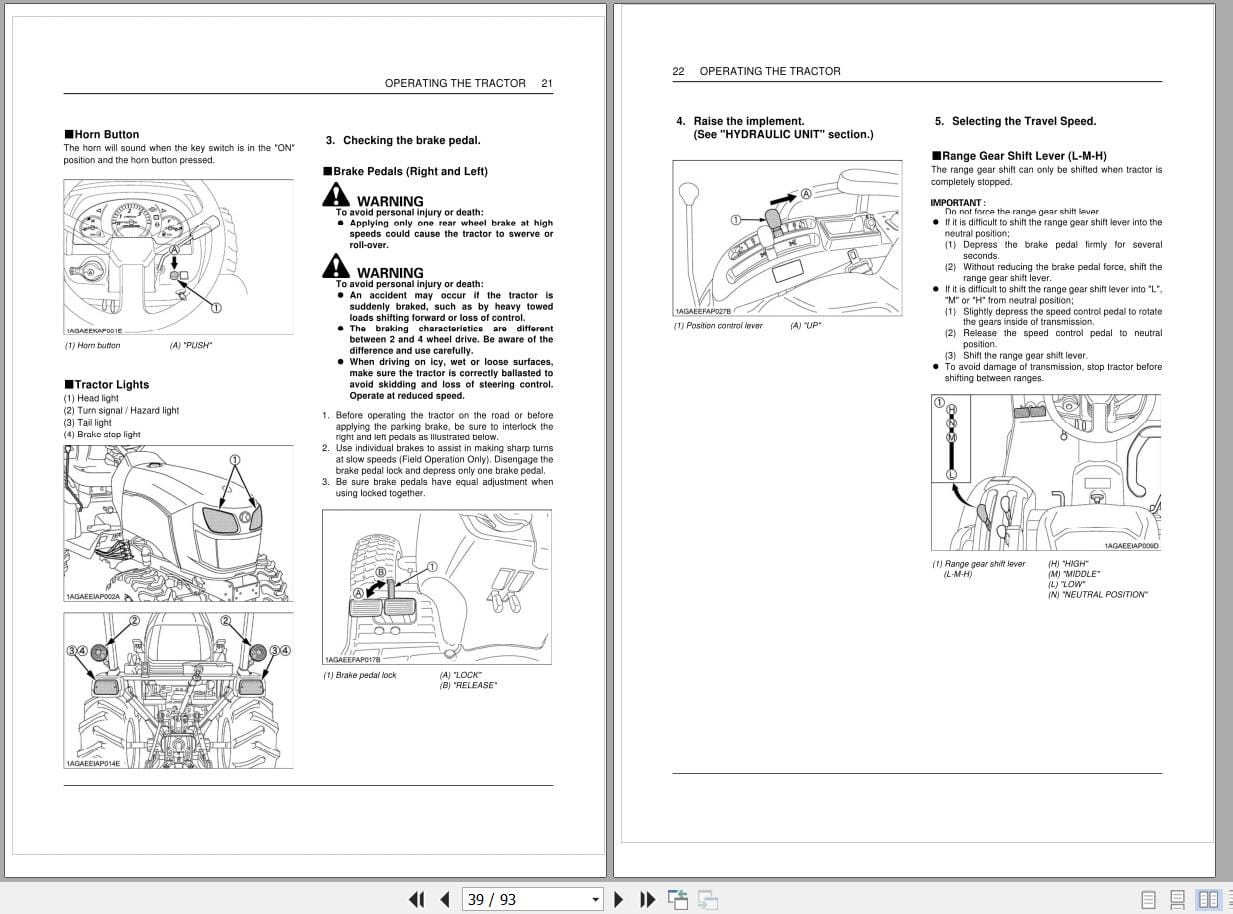
Task: Click the previous view navigation icon
Action: point(678,899)
